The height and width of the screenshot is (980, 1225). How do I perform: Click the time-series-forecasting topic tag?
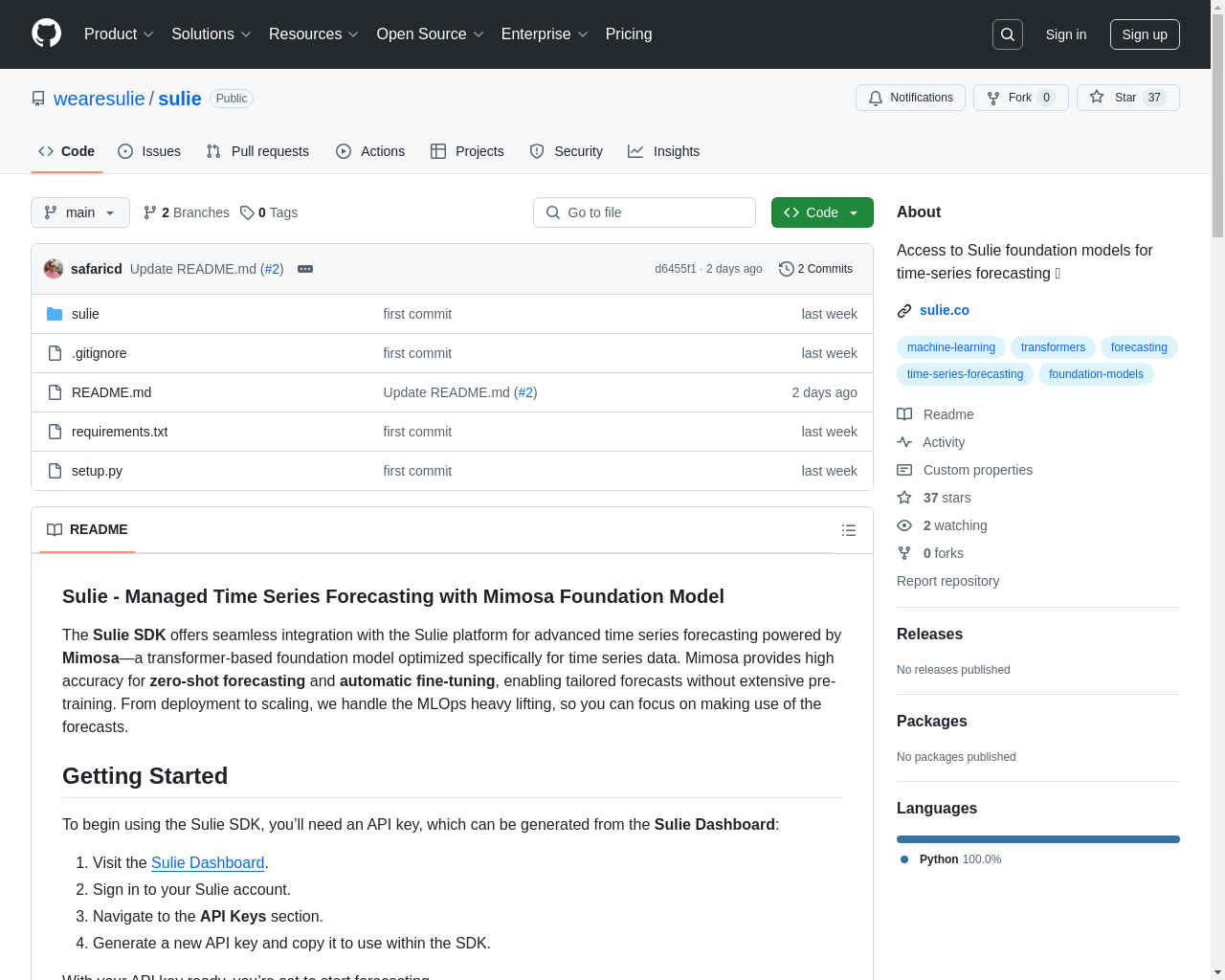pyautogui.click(x=965, y=374)
